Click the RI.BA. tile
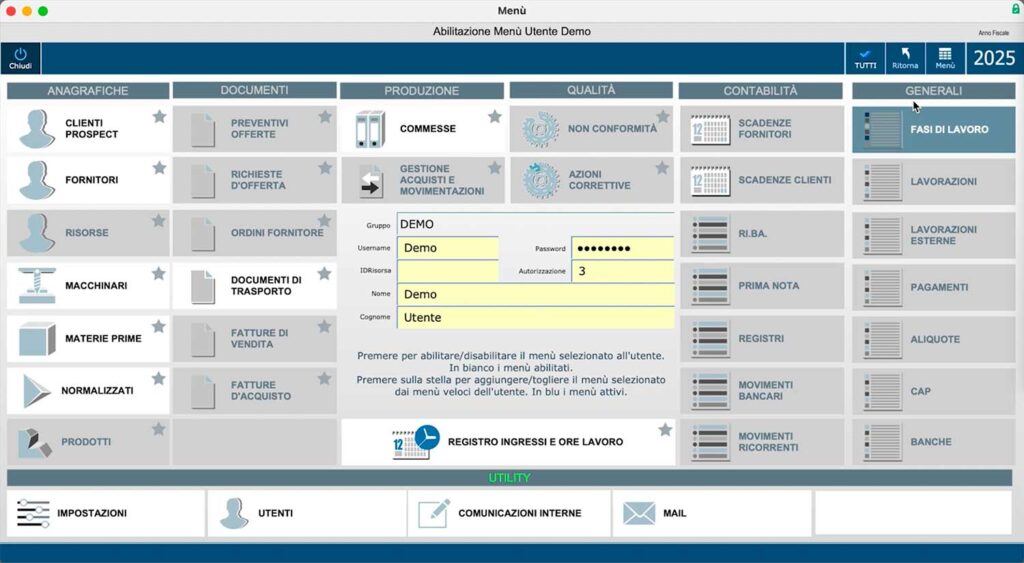This screenshot has width=1024, height=563. point(761,233)
